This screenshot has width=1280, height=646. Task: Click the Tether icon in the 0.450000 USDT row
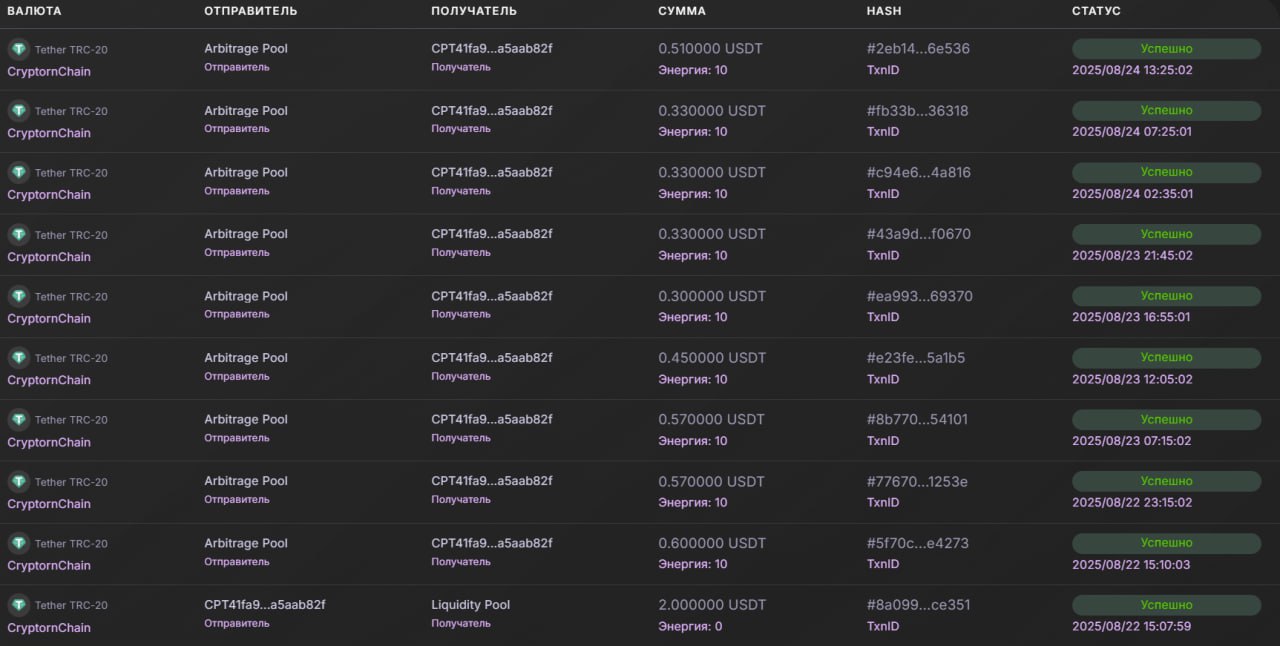(x=19, y=358)
